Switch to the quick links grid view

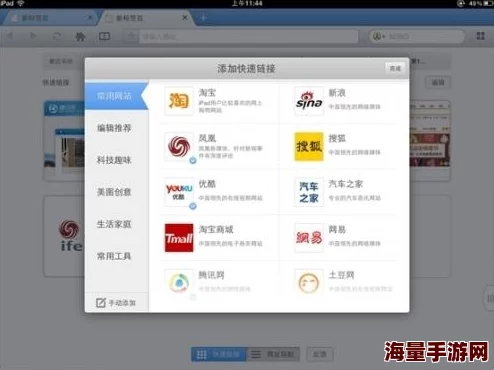(x=219, y=354)
